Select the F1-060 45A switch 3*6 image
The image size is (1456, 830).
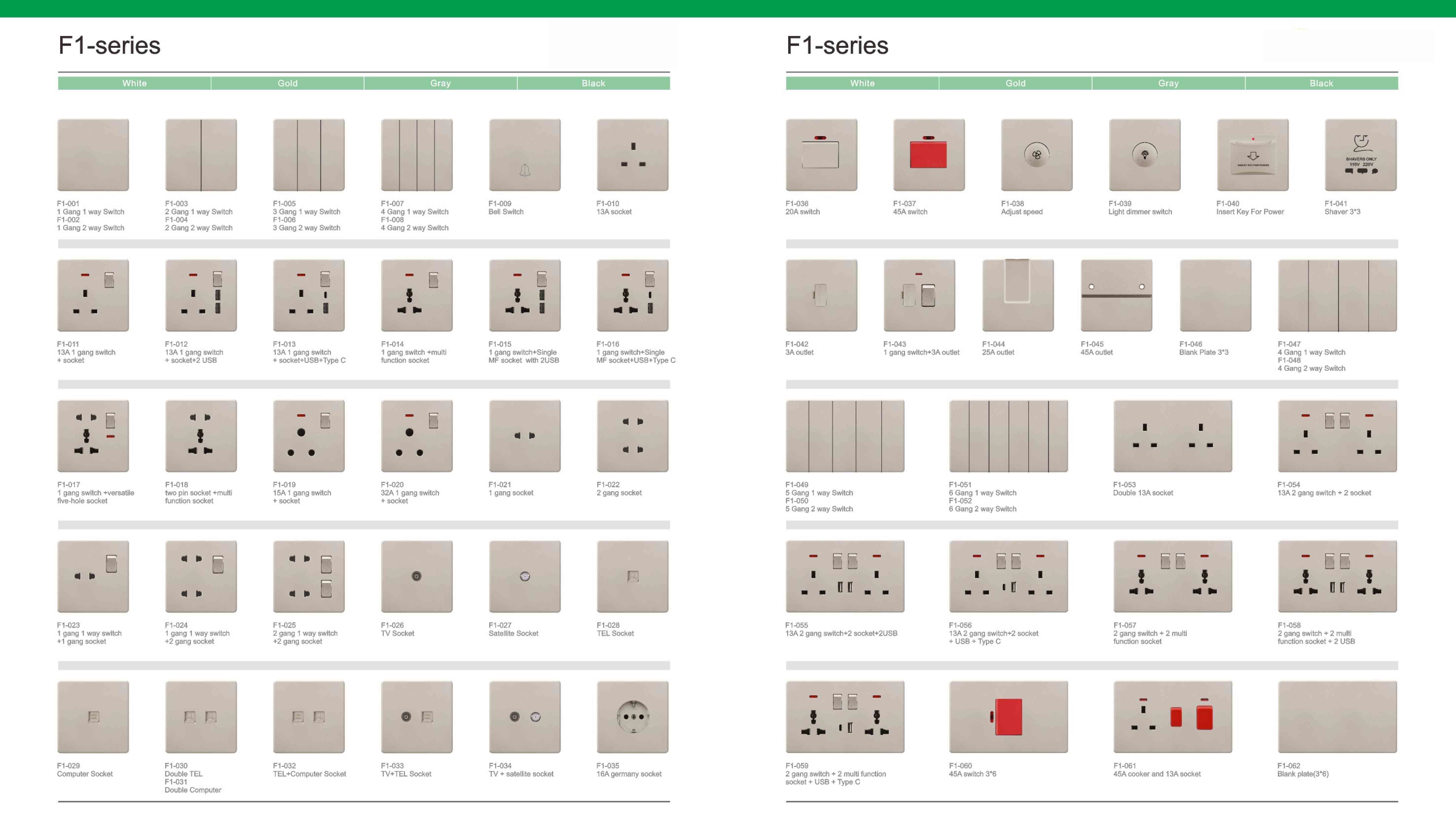pyautogui.click(x=1008, y=717)
